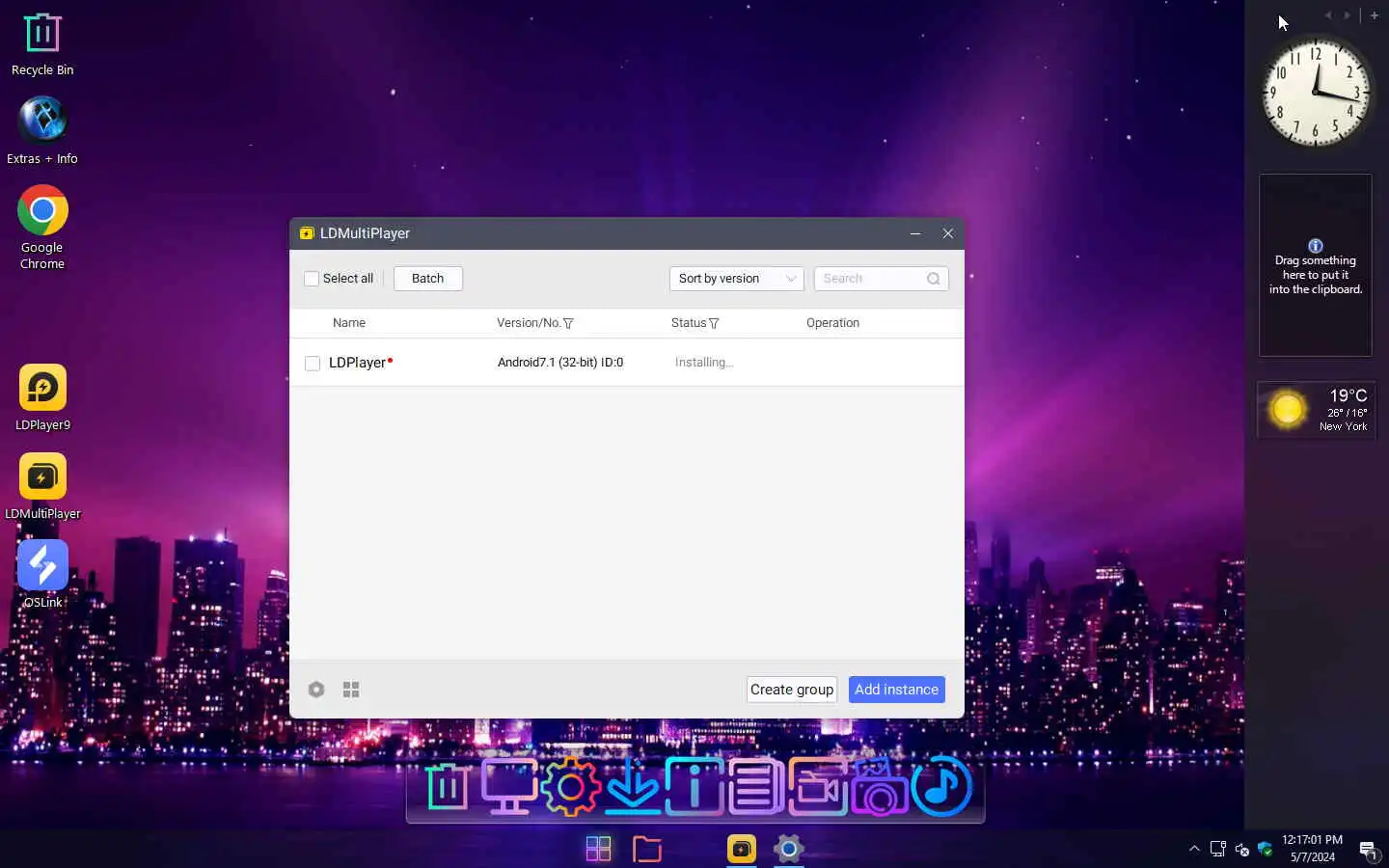Viewport: 1389px width, 868px height.
Task: Minimize the LDMultiPlayer window
Action: point(915,233)
